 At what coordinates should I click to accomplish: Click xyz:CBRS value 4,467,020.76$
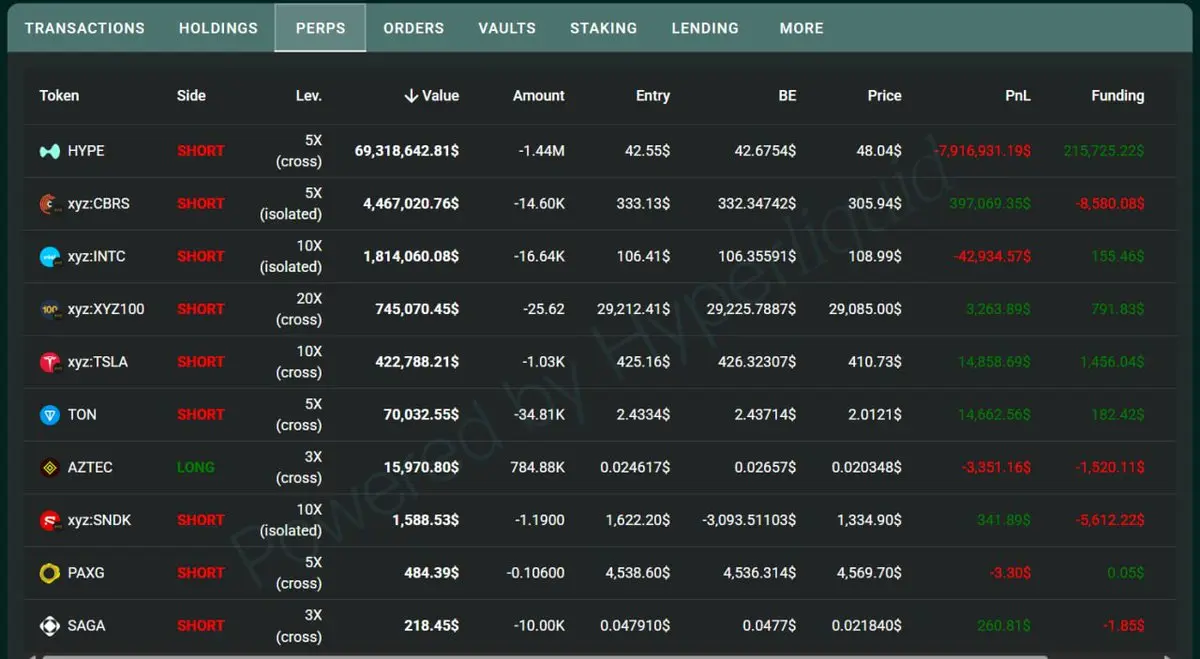(x=411, y=204)
